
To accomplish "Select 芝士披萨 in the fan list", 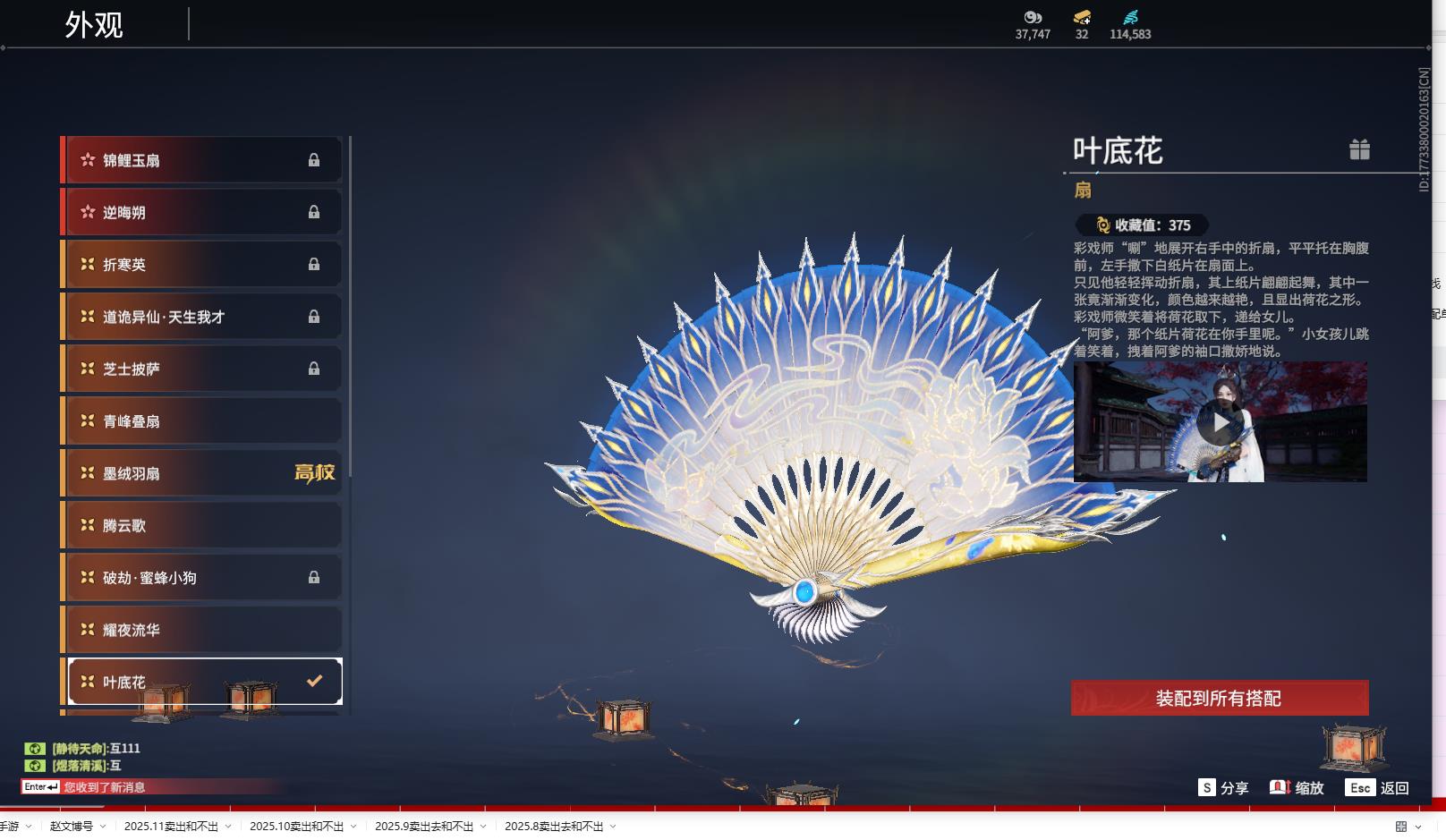I will (201, 368).
